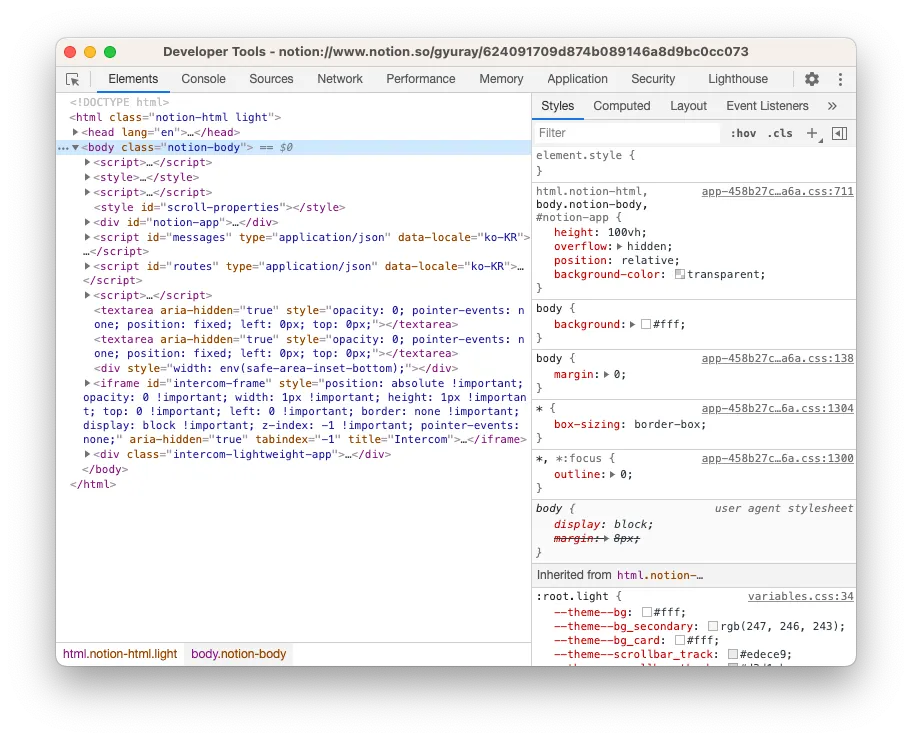Click --theme--bg #fff color swatch
The width and height of the screenshot is (912, 740).
[x=646, y=612]
